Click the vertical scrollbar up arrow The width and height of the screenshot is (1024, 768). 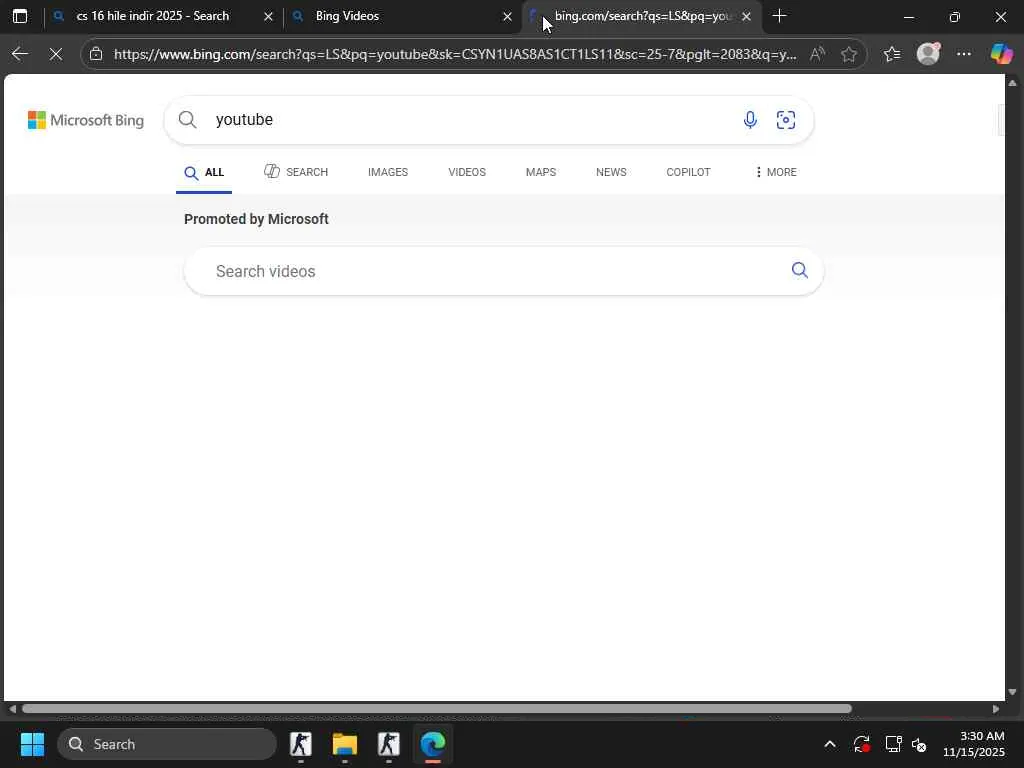coord(1012,83)
